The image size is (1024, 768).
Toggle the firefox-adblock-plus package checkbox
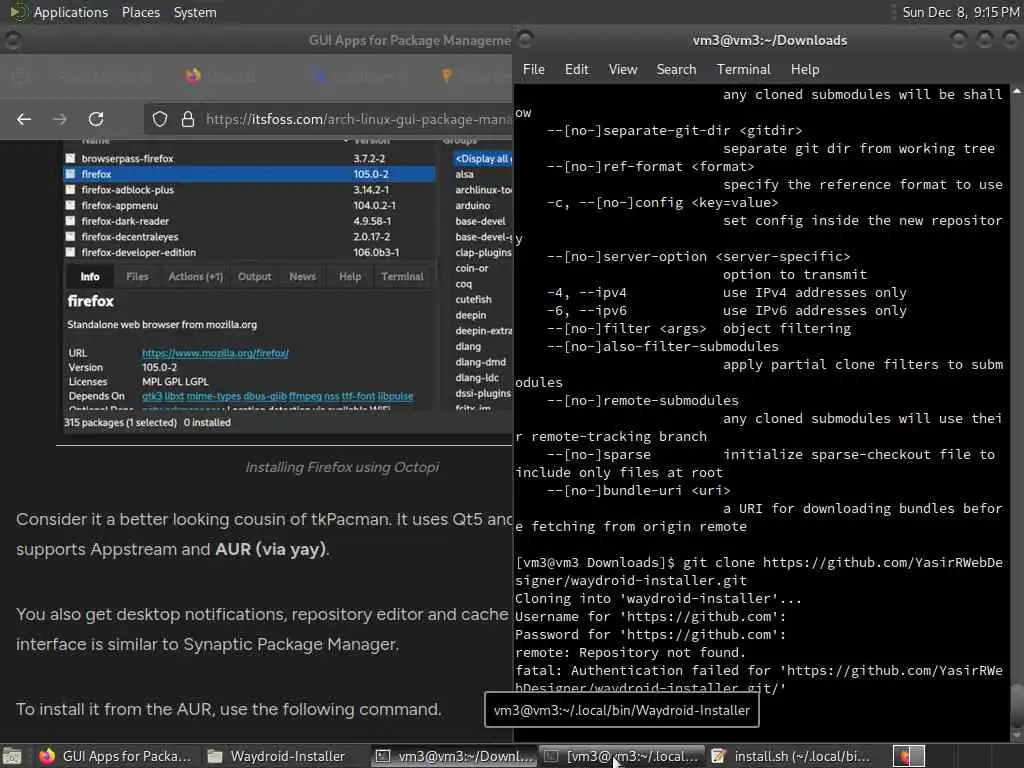coord(71,189)
